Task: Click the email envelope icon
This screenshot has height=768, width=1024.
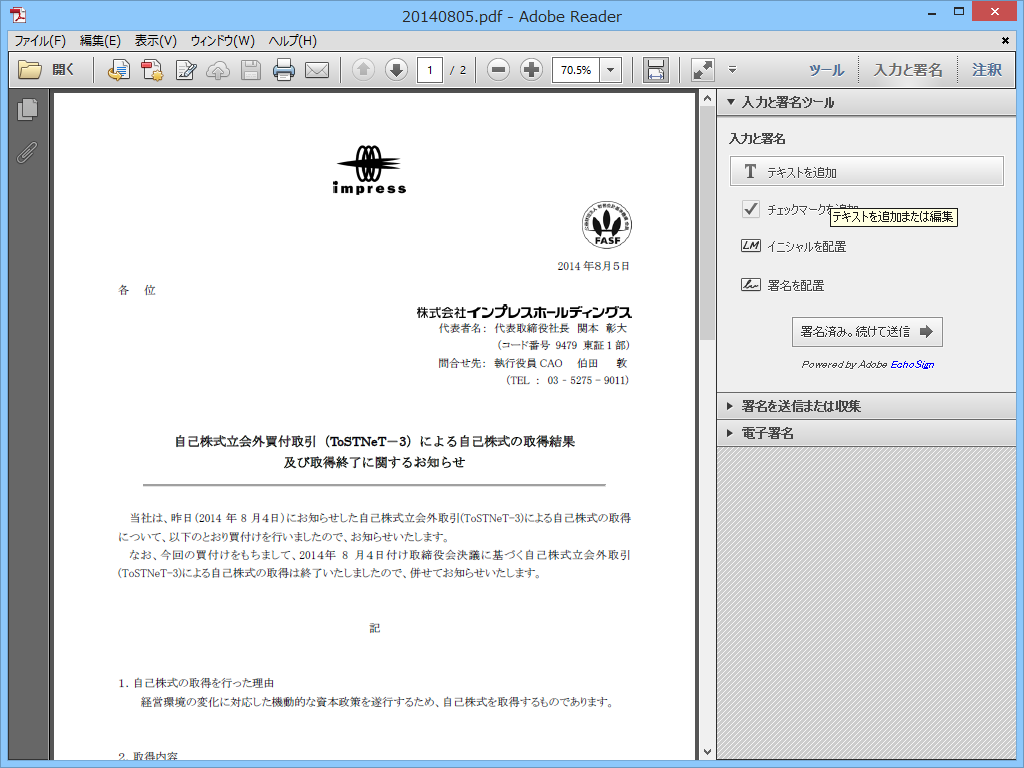Action: point(317,70)
